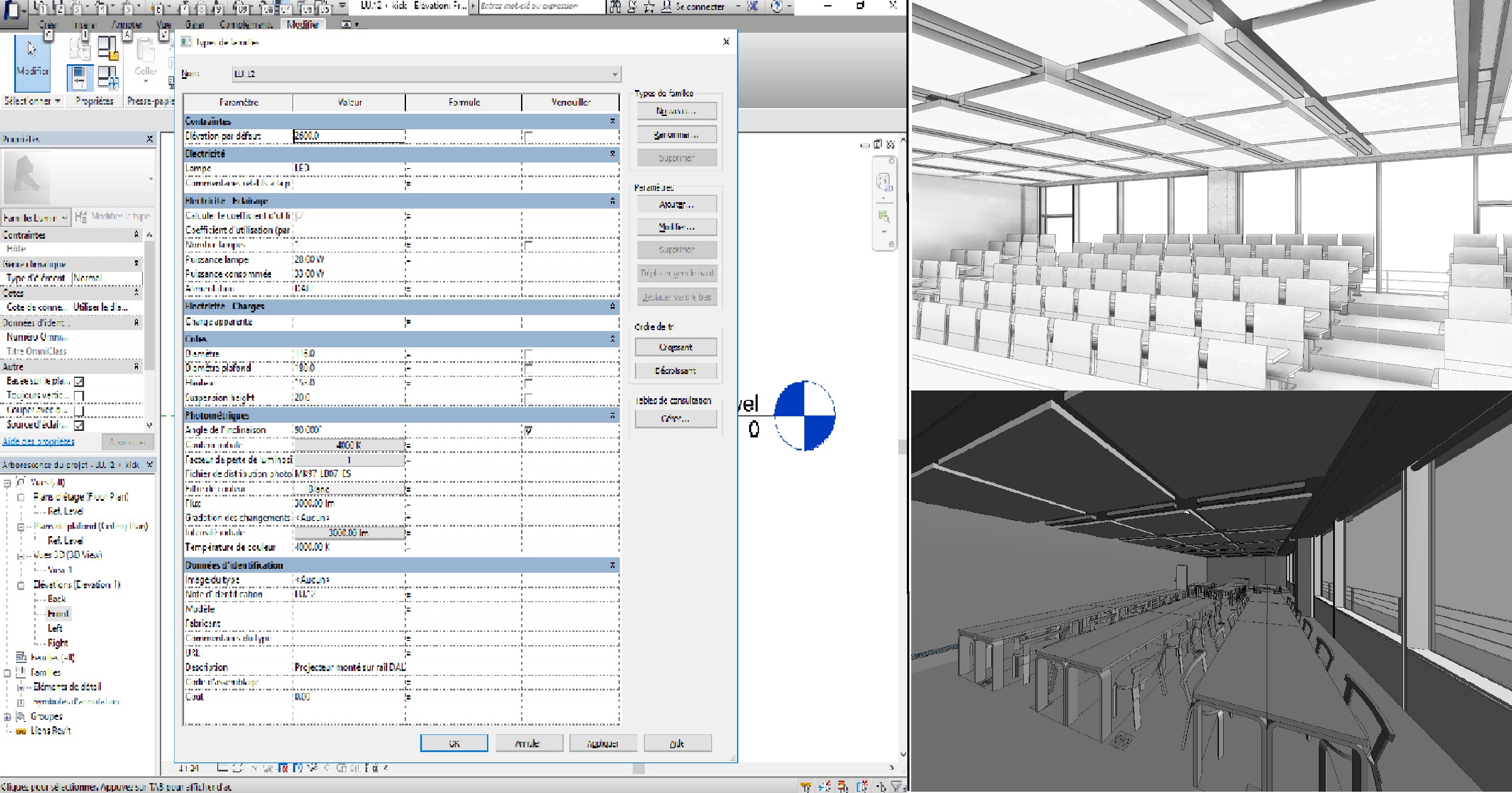Screen dimensions: 1512x793
Task: Click the star favorites icon in title bar
Action: pyautogui.click(x=649, y=6)
